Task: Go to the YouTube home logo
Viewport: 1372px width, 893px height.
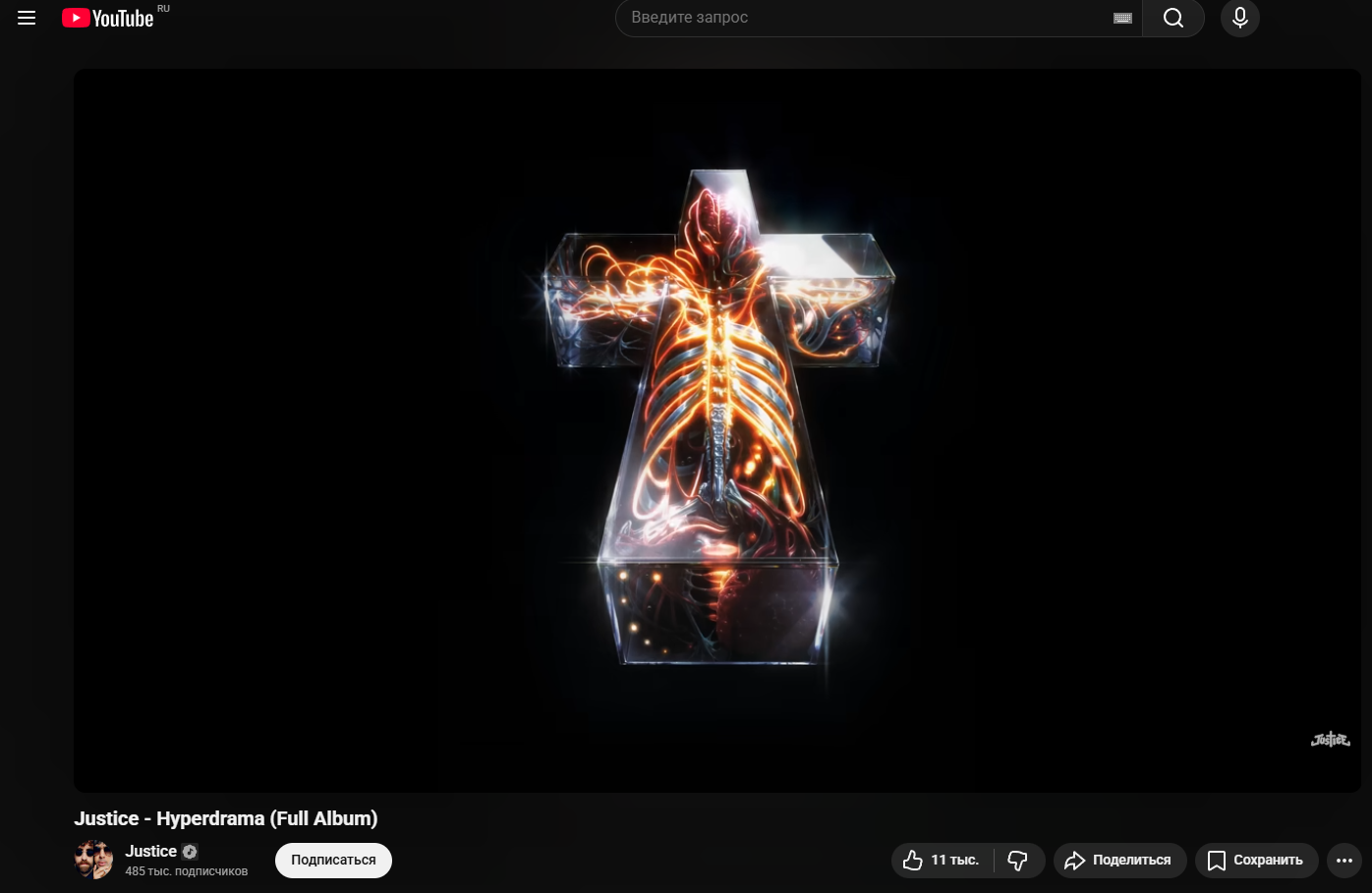Action: [108, 18]
